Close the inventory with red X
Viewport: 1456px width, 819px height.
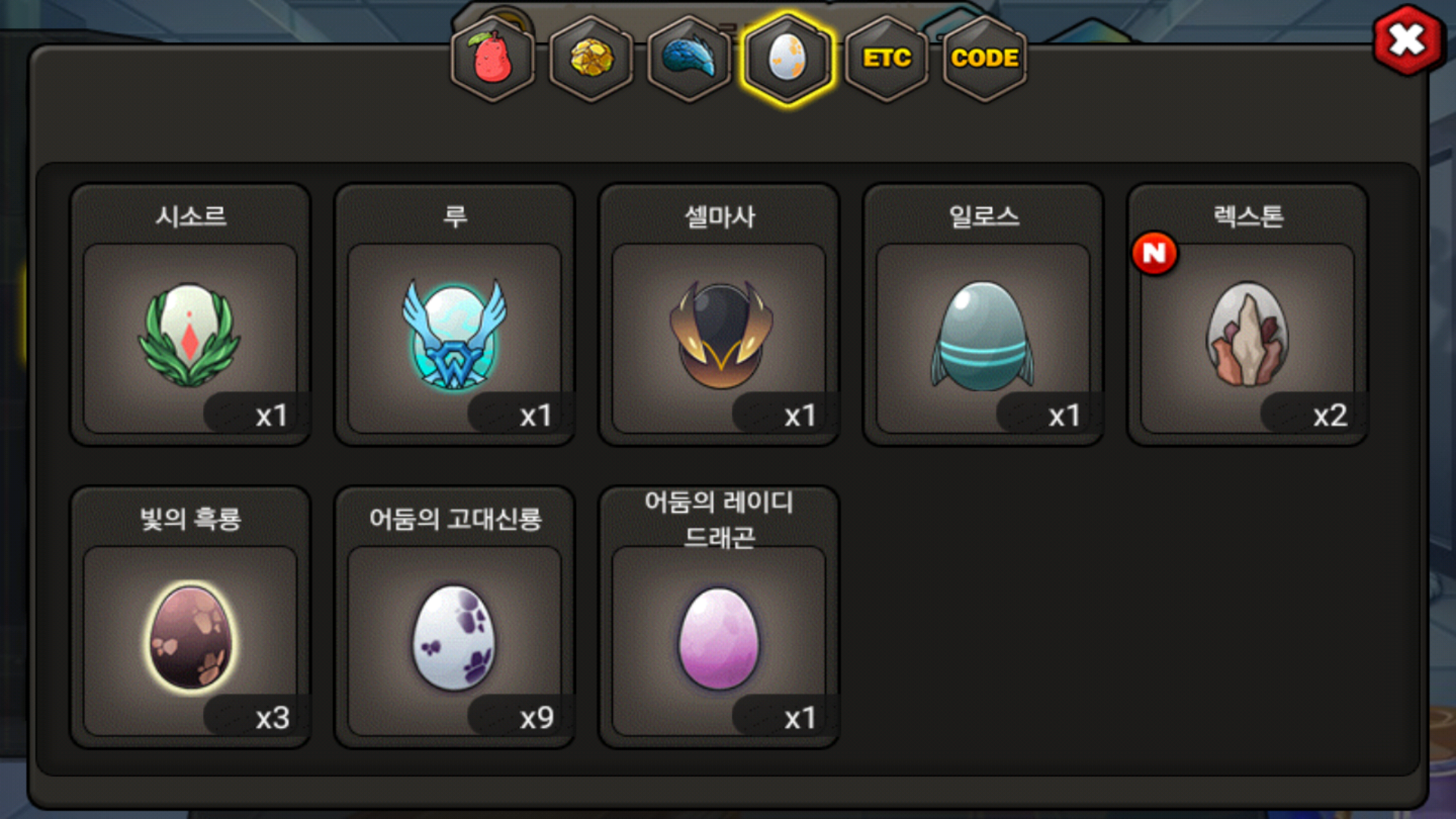(1407, 40)
